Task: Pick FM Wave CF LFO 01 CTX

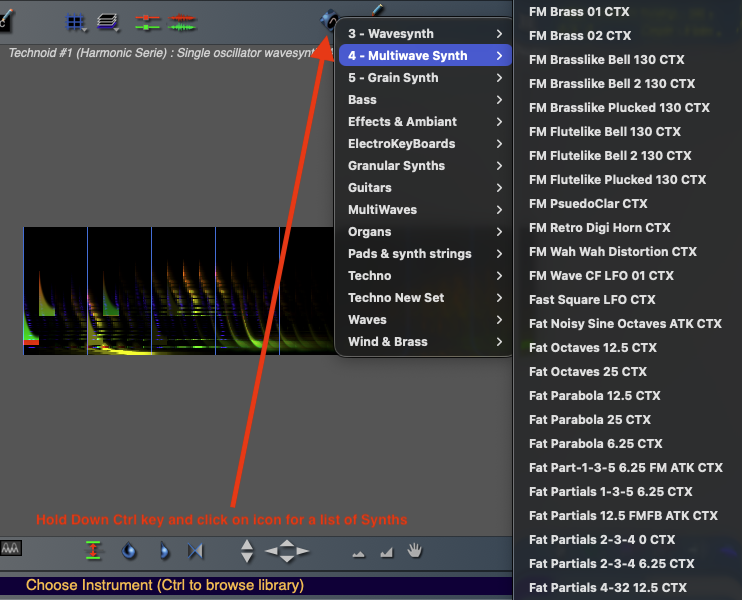Action: coord(601,275)
